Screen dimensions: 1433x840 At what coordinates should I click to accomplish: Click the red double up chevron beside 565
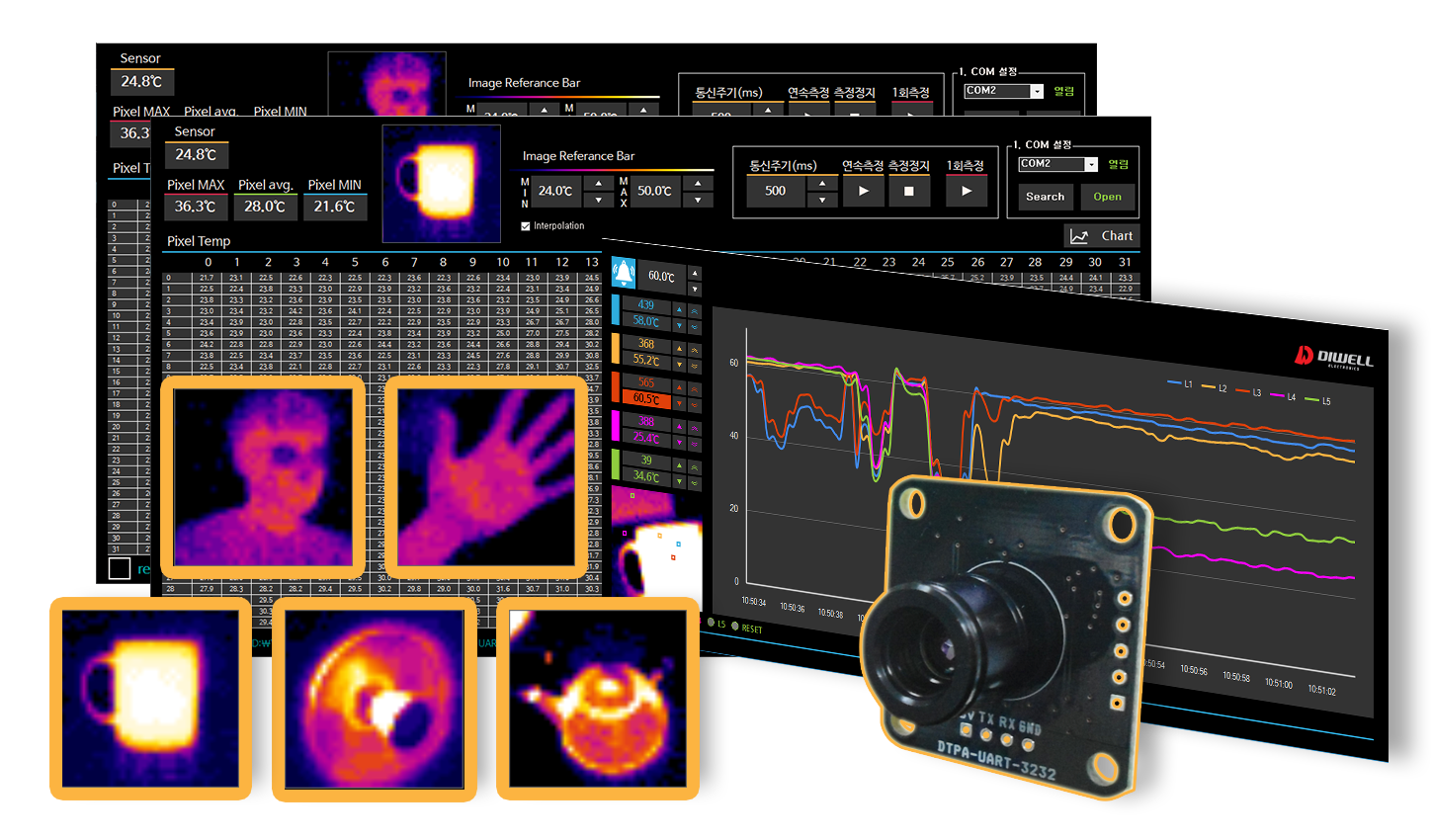pos(695,387)
